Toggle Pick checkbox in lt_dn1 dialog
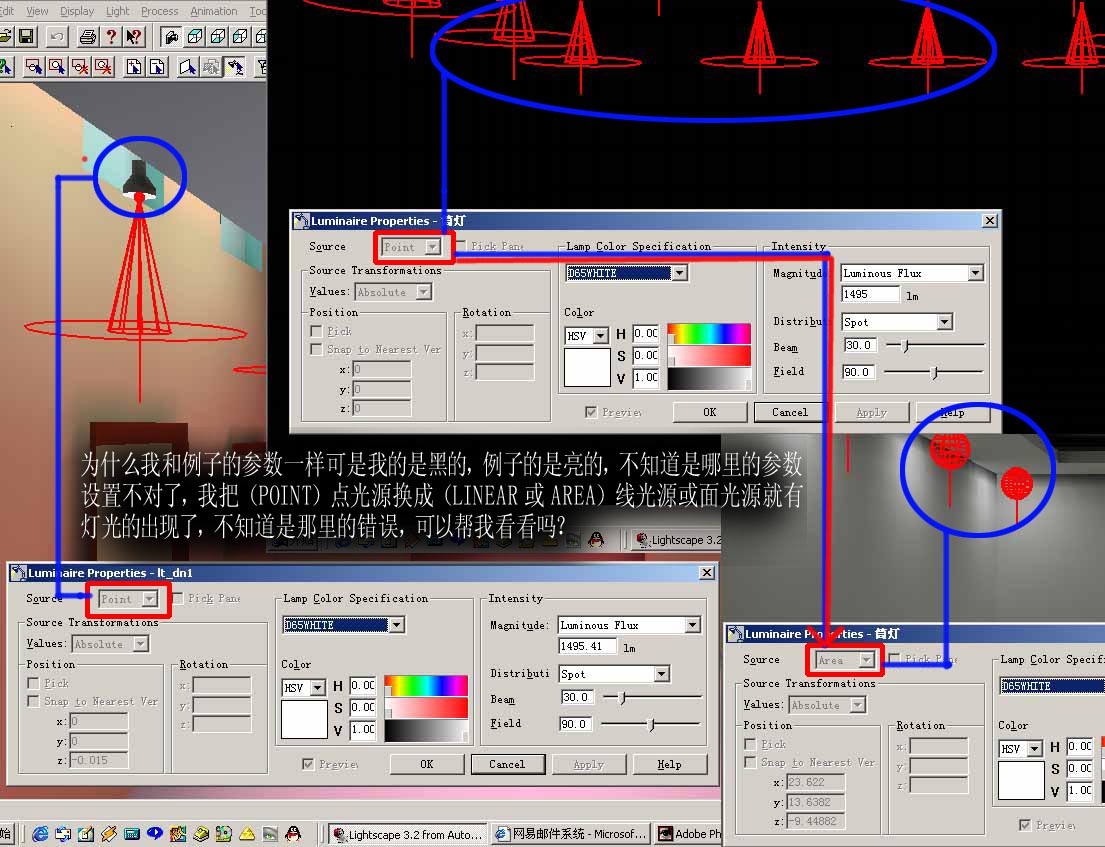Image resolution: width=1105 pixels, height=847 pixels. [33, 683]
